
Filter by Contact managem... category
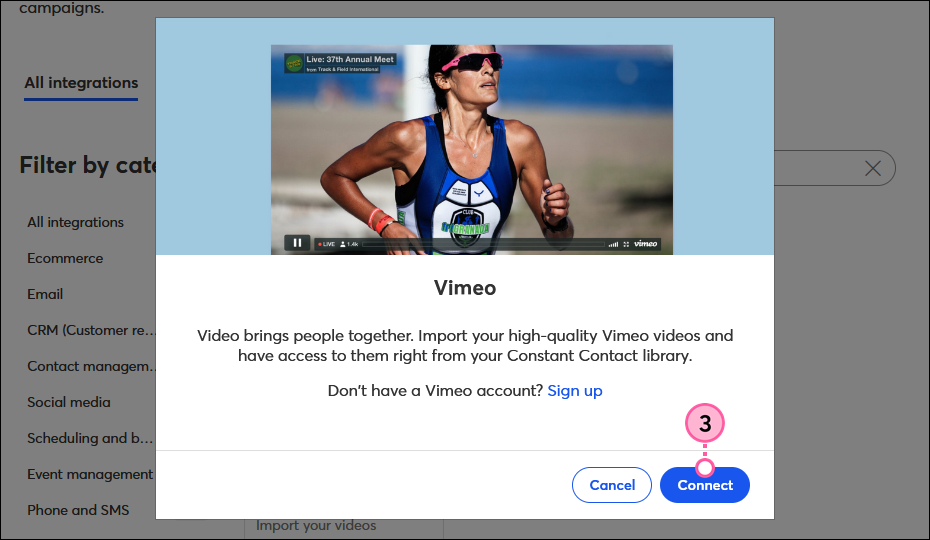point(91,366)
